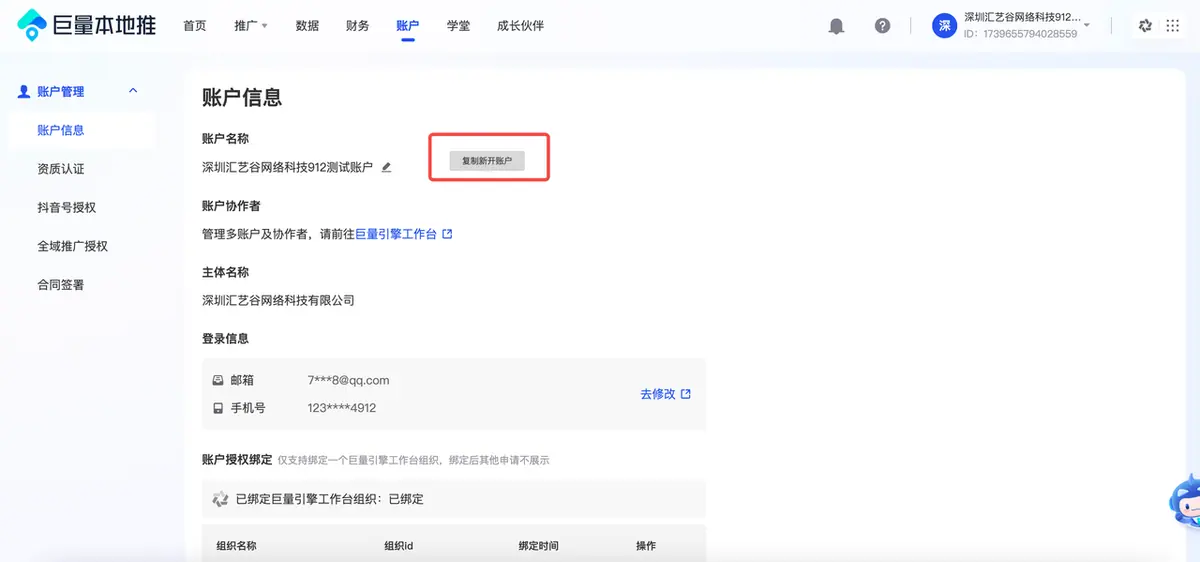Click the phone icon before 手机号
Viewport: 1200px width, 562px height.
click(x=218, y=408)
